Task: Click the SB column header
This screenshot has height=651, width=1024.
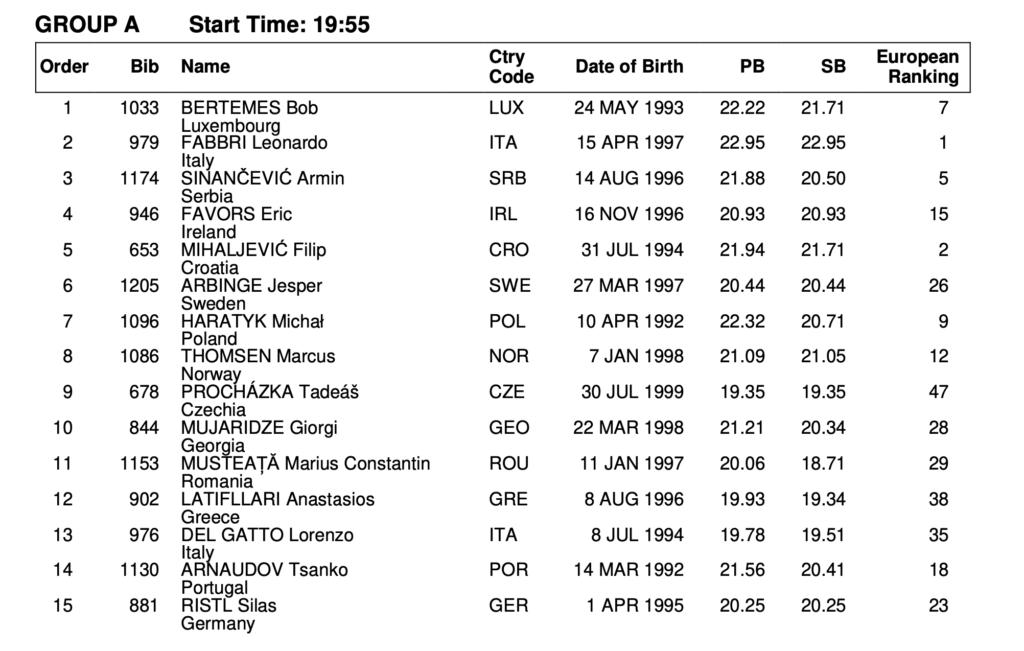Action: tap(833, 67)
